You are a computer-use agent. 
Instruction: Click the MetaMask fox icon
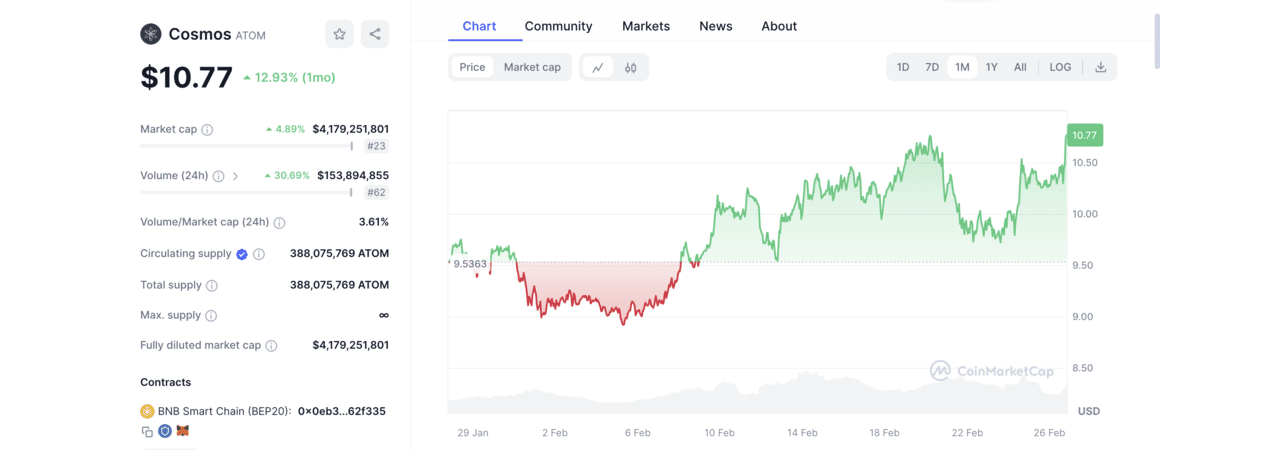183,431
